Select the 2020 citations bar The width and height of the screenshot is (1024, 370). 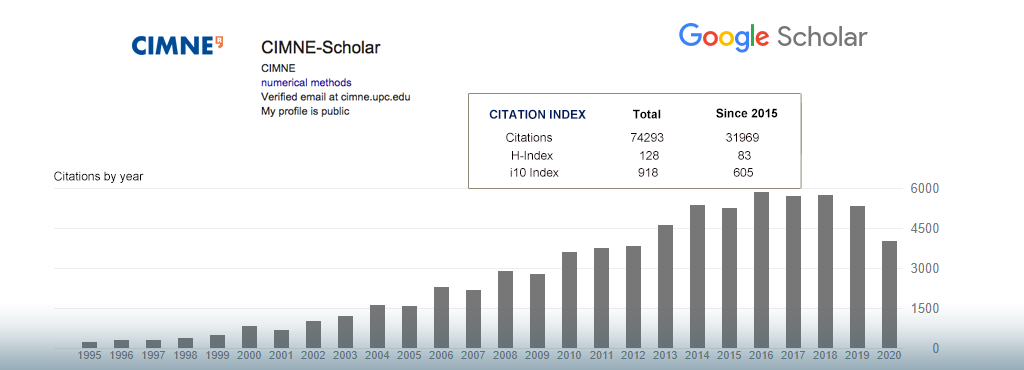[x=889, y=294]
